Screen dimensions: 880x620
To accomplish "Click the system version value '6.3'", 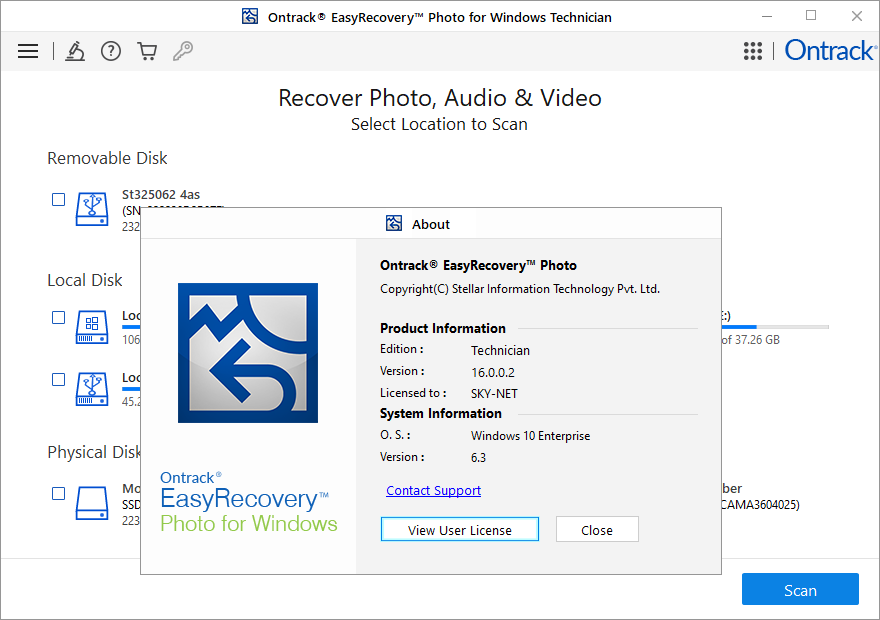I will 478,458.
